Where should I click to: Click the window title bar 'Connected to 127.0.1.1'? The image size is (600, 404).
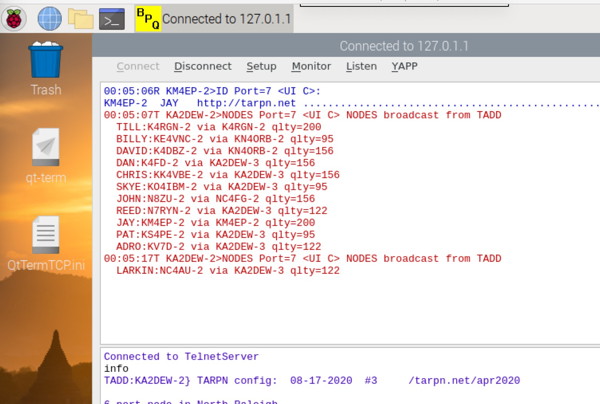coord(404,46)
